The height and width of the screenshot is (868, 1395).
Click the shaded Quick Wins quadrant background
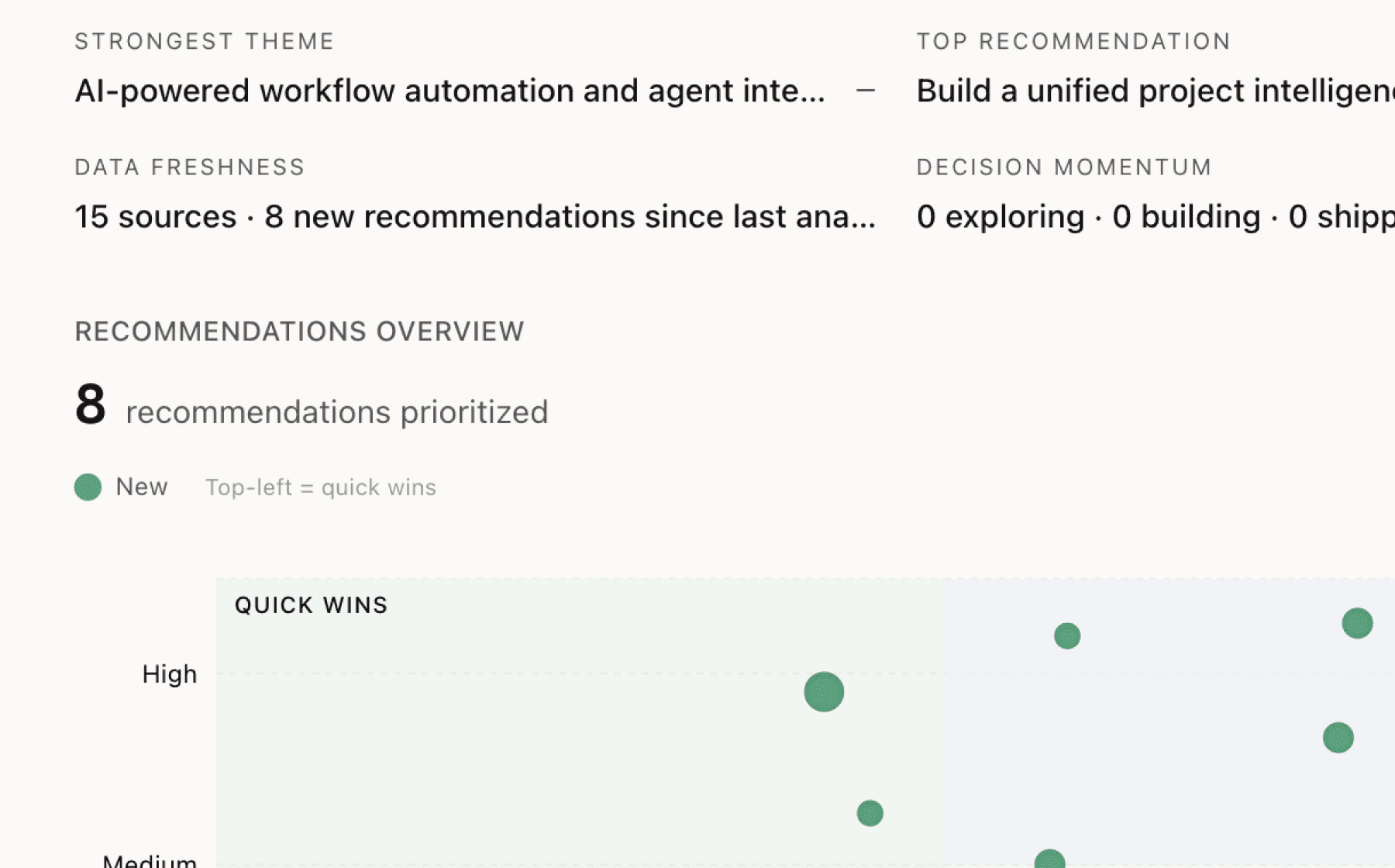(x=542, y=736)
